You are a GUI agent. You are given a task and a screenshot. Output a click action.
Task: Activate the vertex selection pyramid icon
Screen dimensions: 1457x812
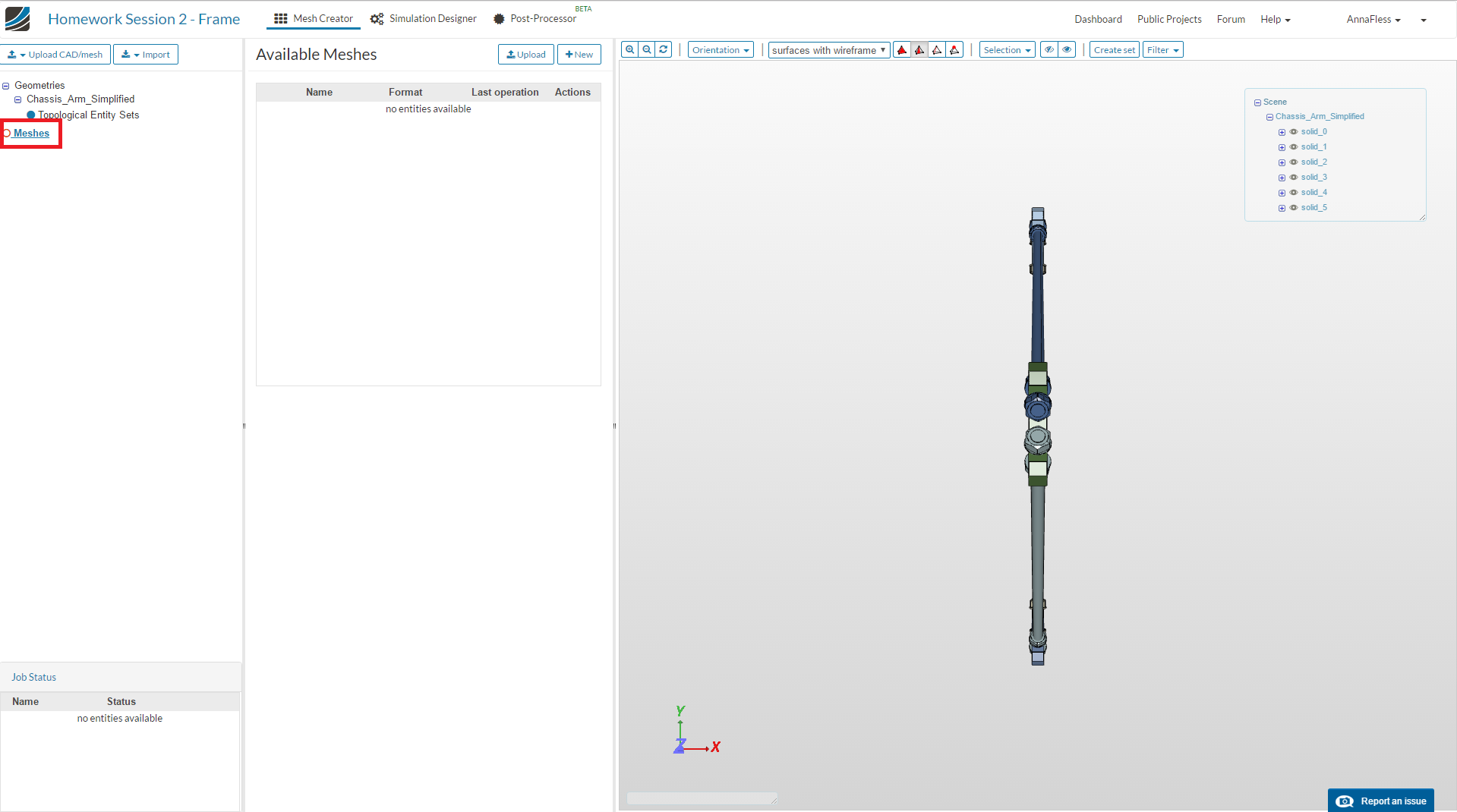(x=954, y=50)
